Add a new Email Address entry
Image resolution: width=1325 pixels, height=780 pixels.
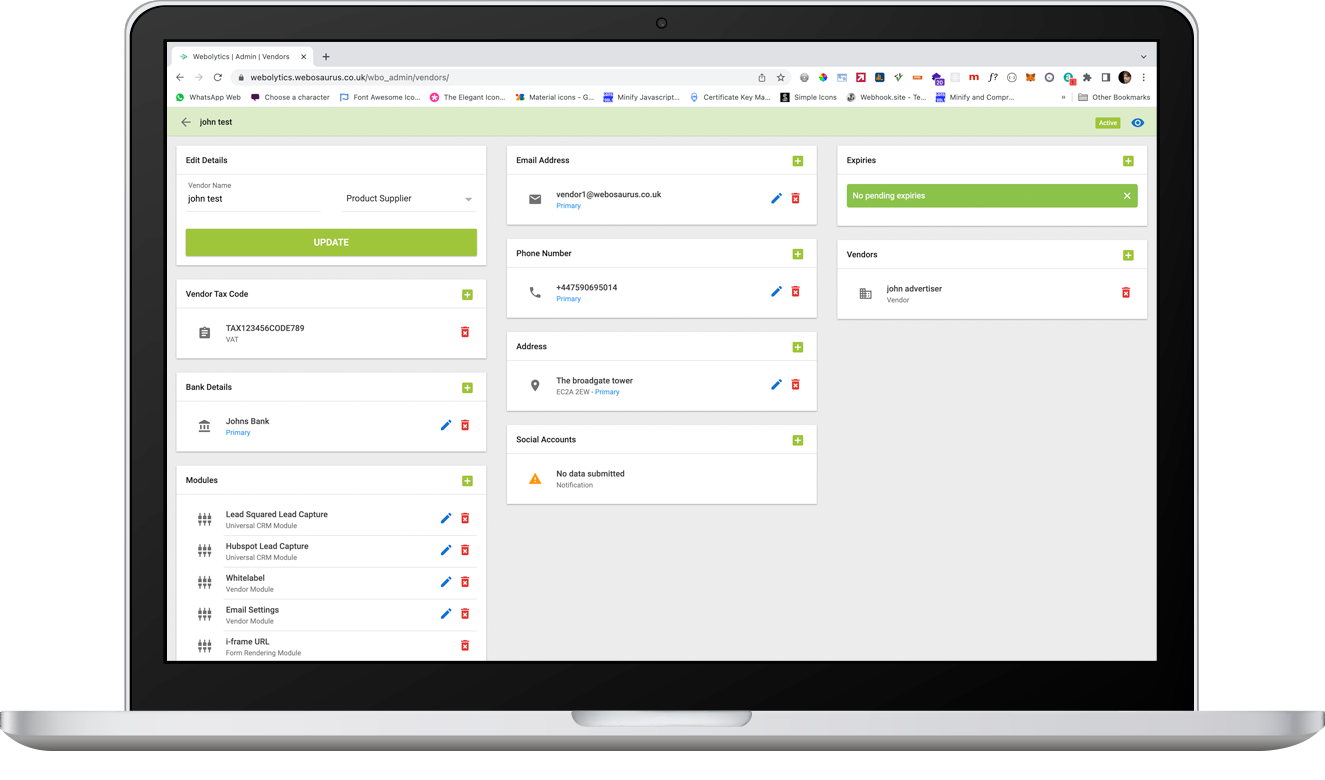(797, 160)
